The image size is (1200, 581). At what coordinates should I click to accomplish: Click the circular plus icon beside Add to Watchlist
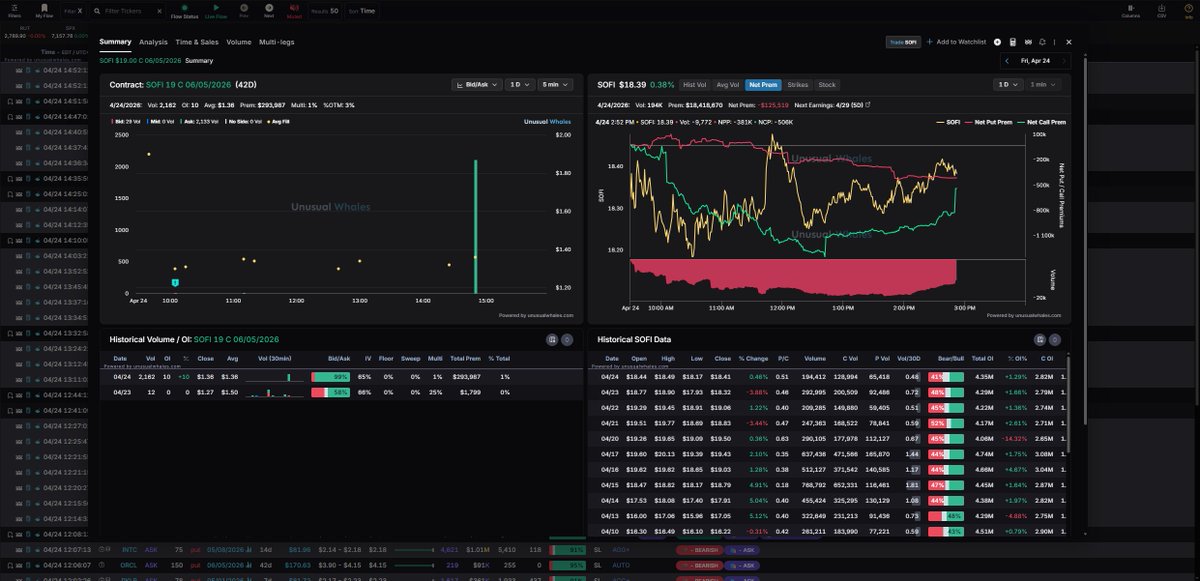tap(997, 42)
